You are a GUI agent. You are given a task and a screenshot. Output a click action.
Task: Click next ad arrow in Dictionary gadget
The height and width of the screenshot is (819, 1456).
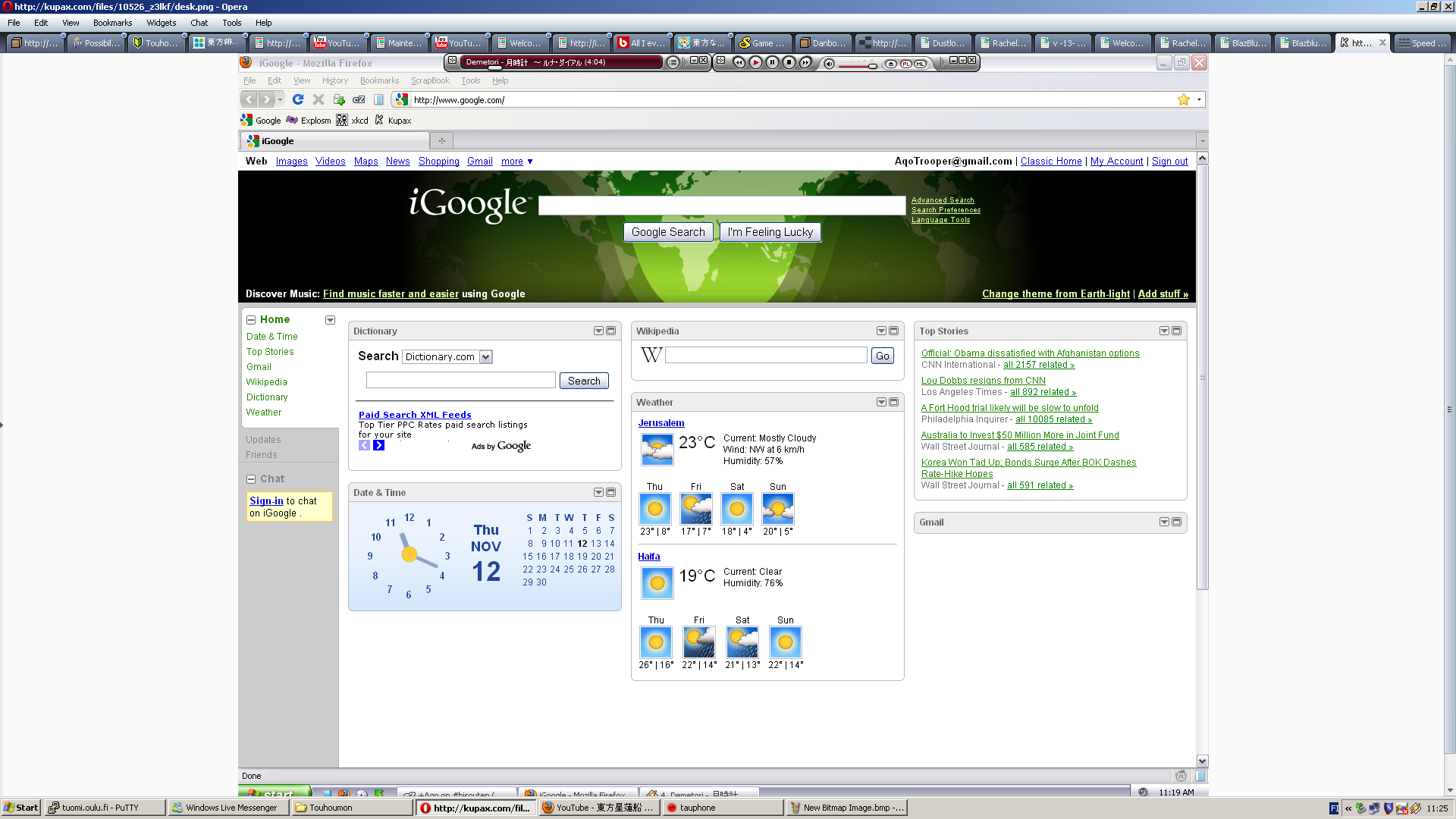coord(379,446)
